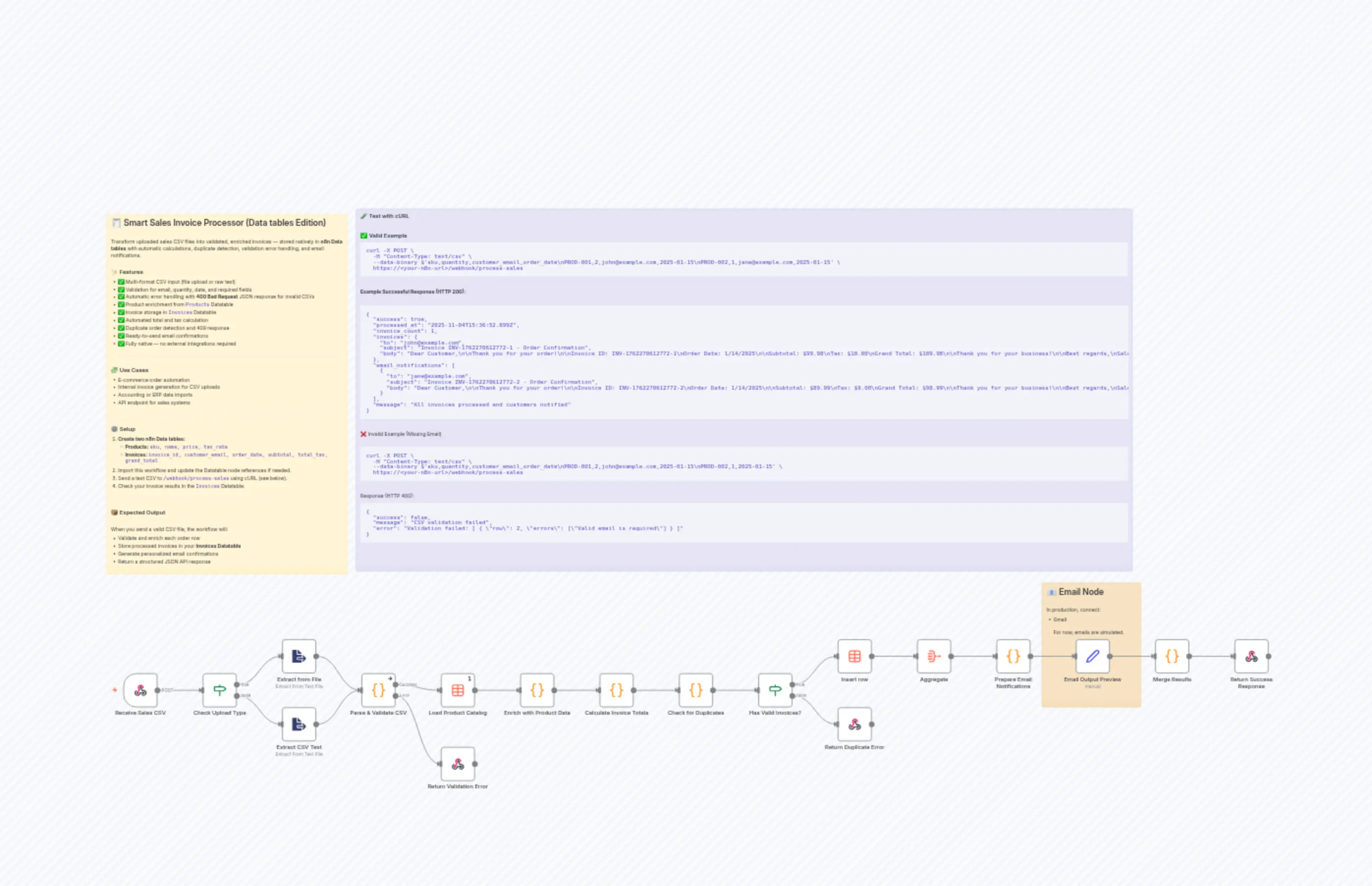The image size is (1372, 886).
Task: Open the Parse & Validate CSV code node
Action: [x=379, y=690]
